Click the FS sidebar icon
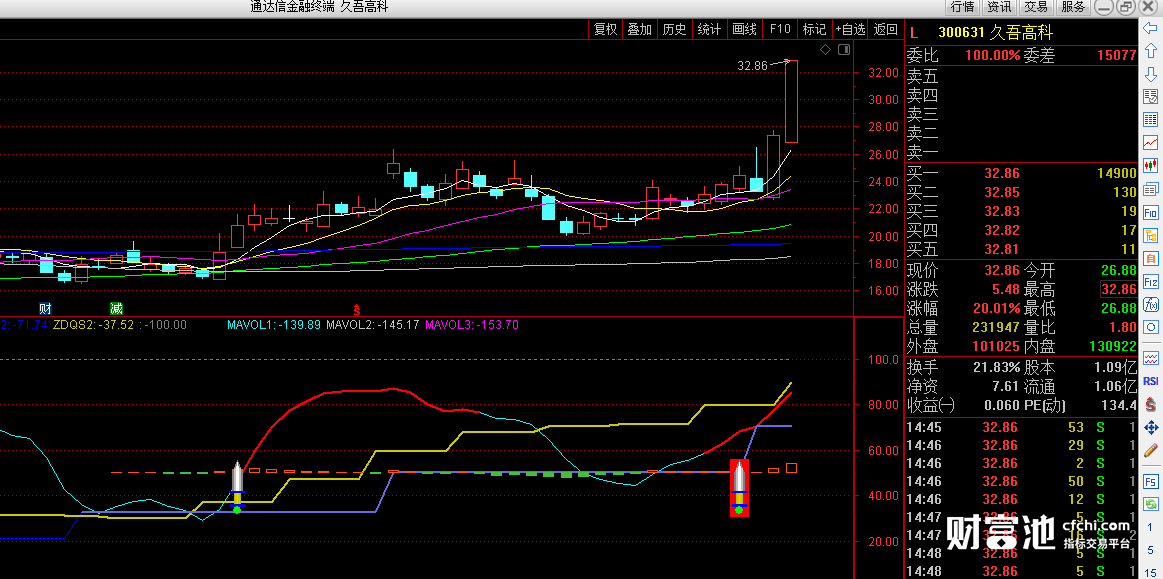 click(1151, 481)
